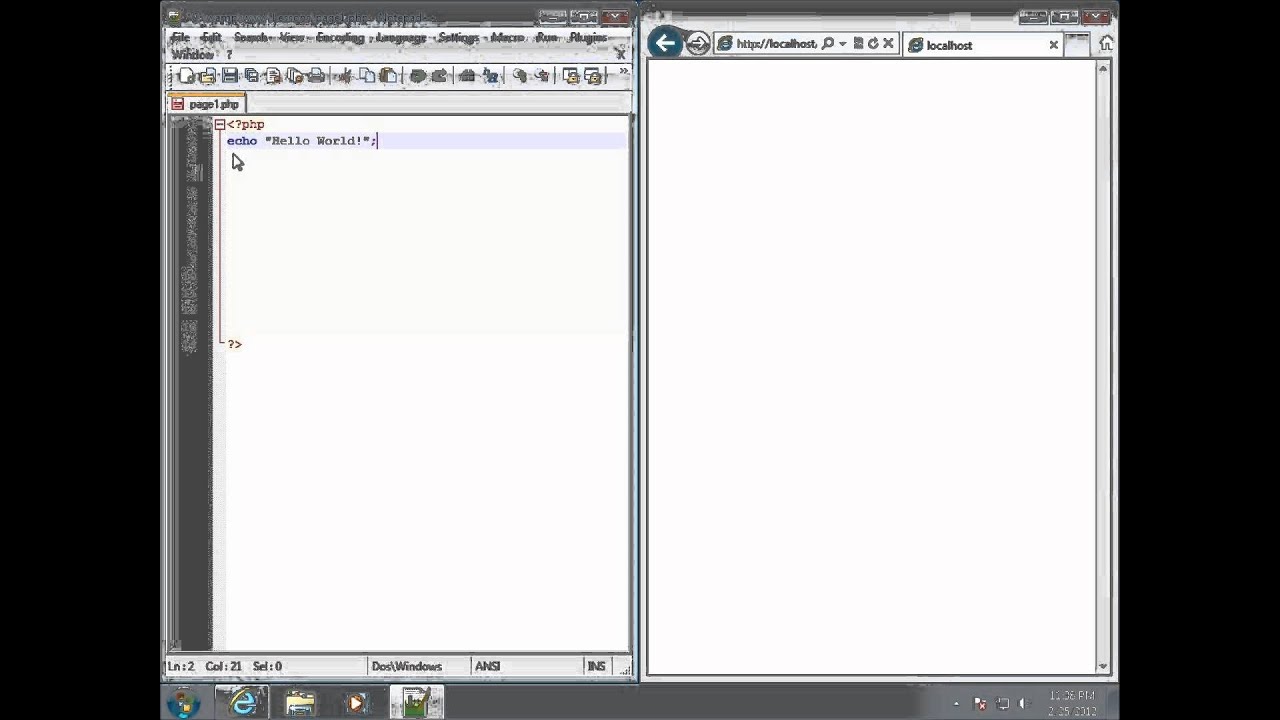Open the Plugins menu in Notepad++

[x=588, y=38]
